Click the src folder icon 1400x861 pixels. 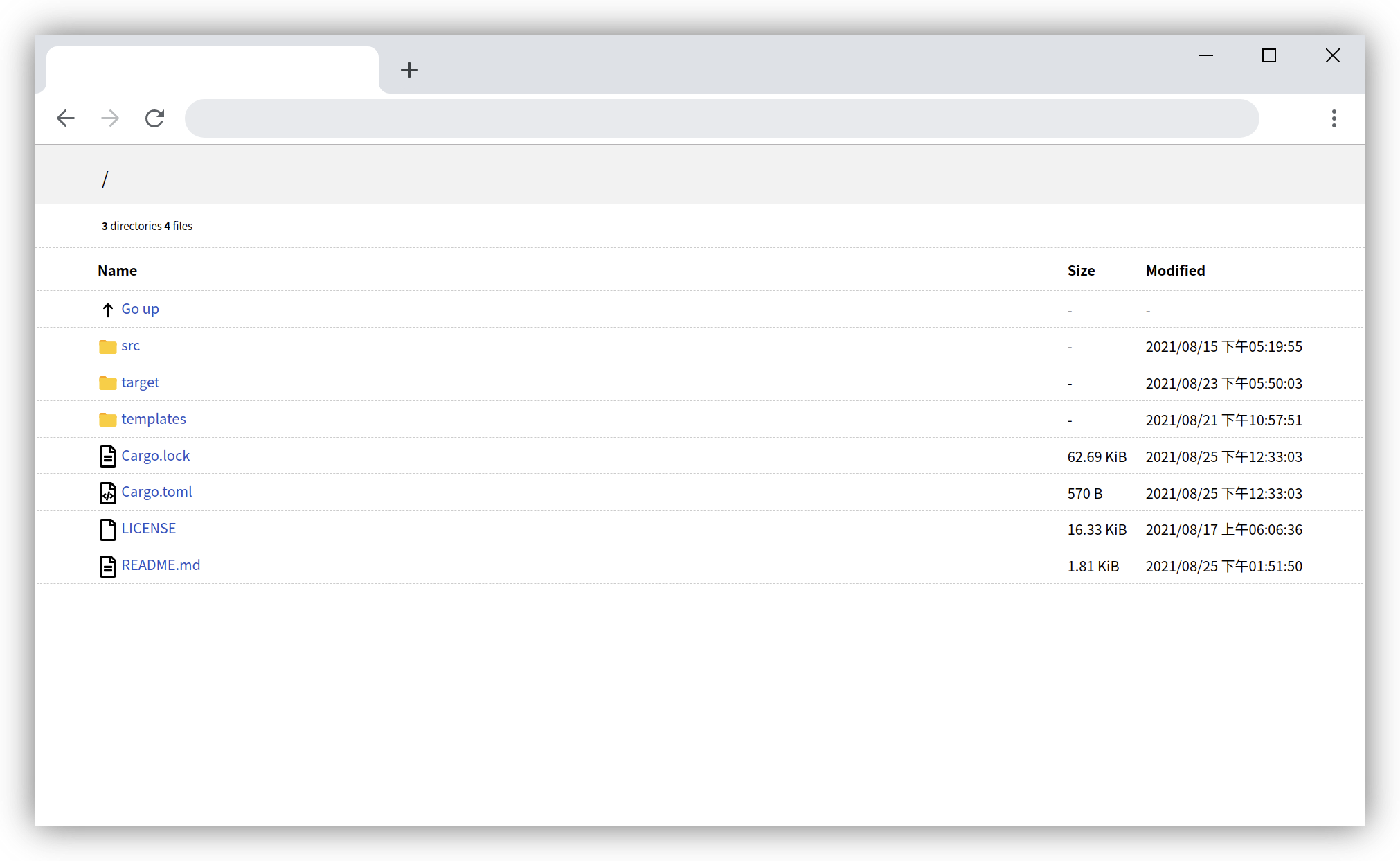pos(107,346)
